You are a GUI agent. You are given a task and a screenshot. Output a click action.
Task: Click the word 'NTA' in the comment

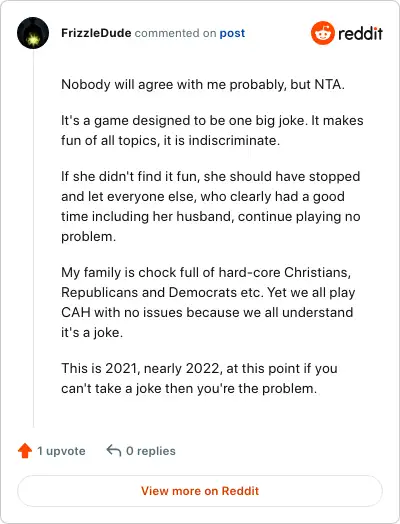click(329, 84)
